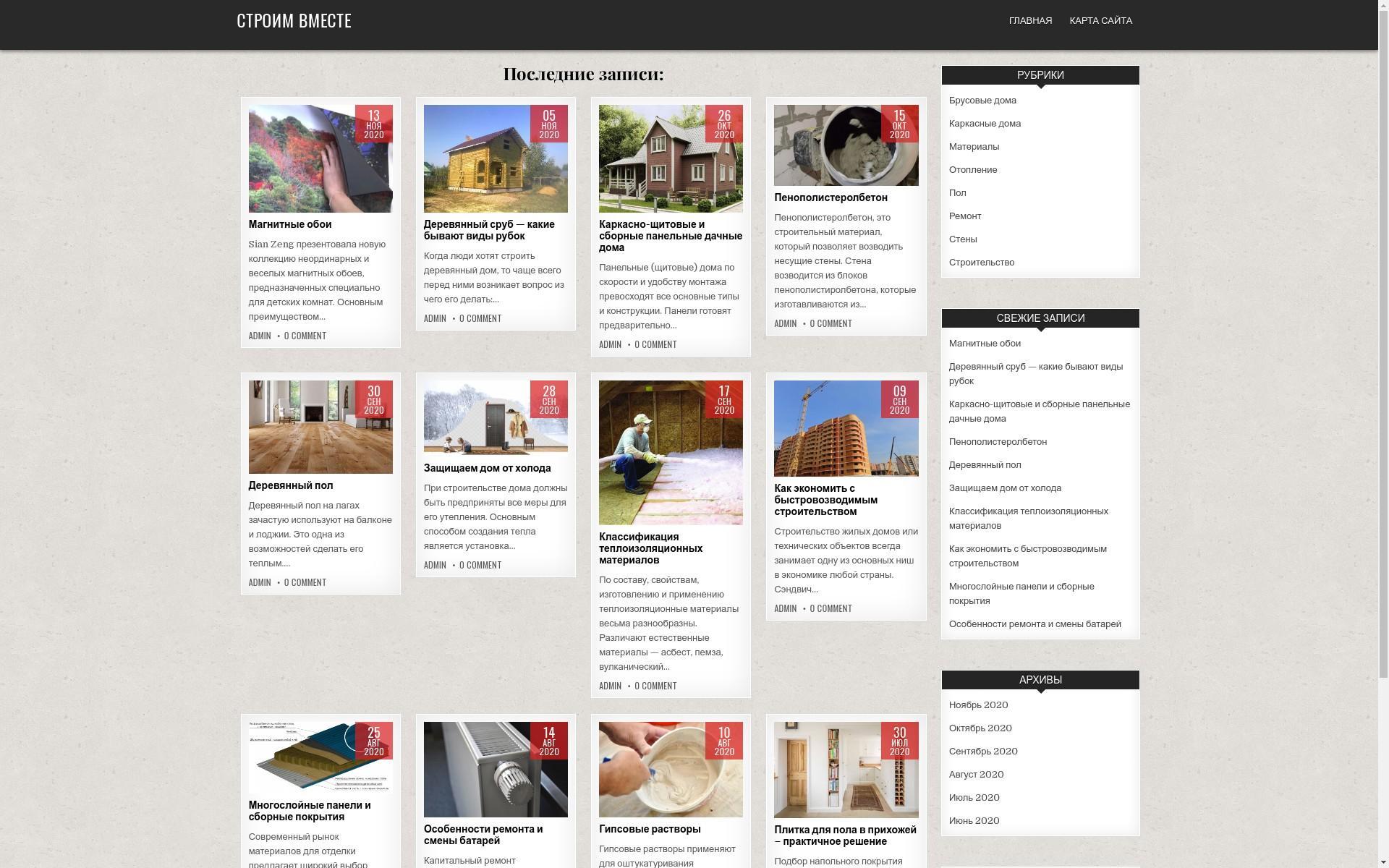
Task: Click the hallway floor tile thumbnail
Action: pos(846,770)
